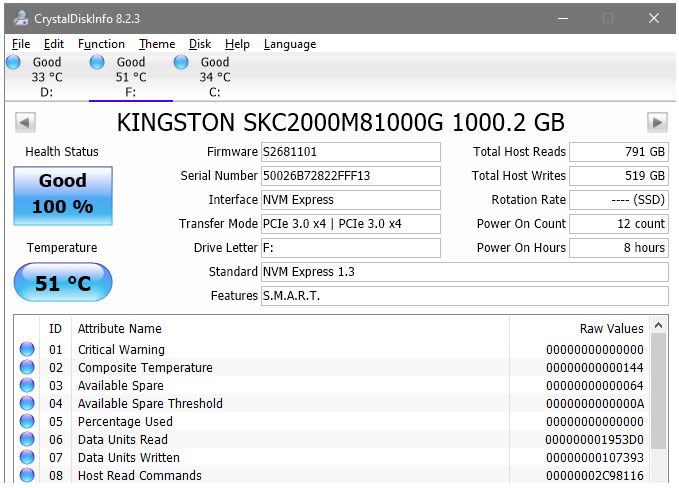
Task: Open the Language menu
Action: click(290, 44)
